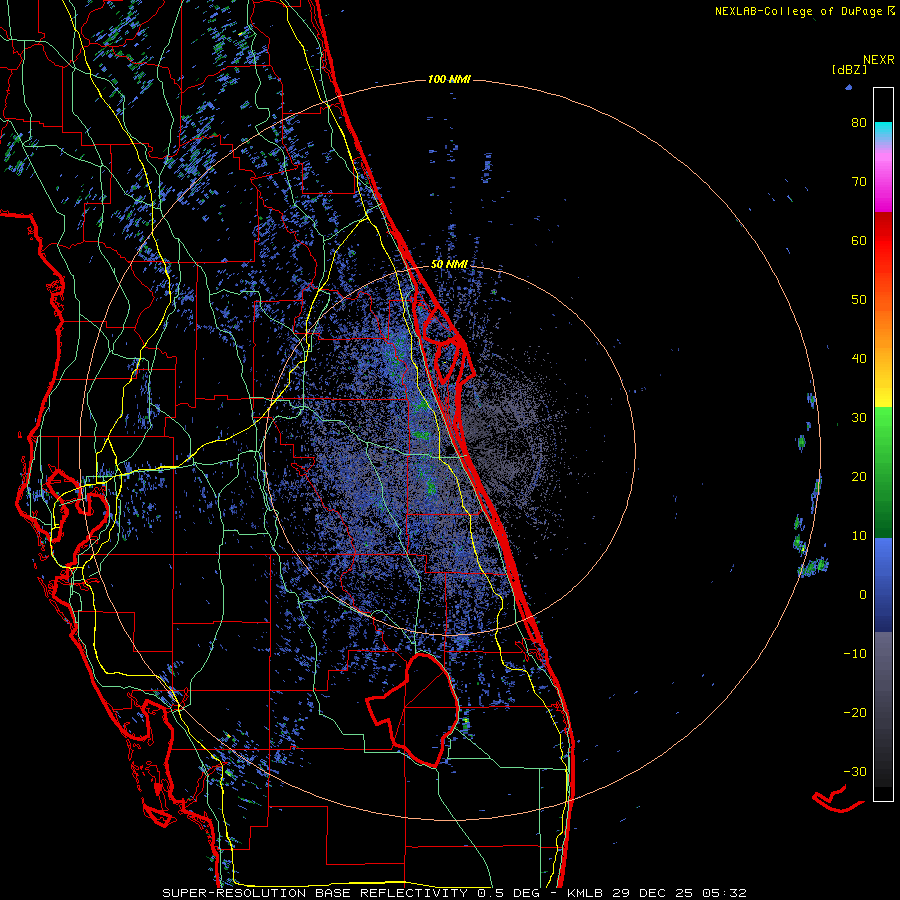900x900 pixels.
Task: Click the blue band of the dBZ color bar
Action: coord(883,585)
